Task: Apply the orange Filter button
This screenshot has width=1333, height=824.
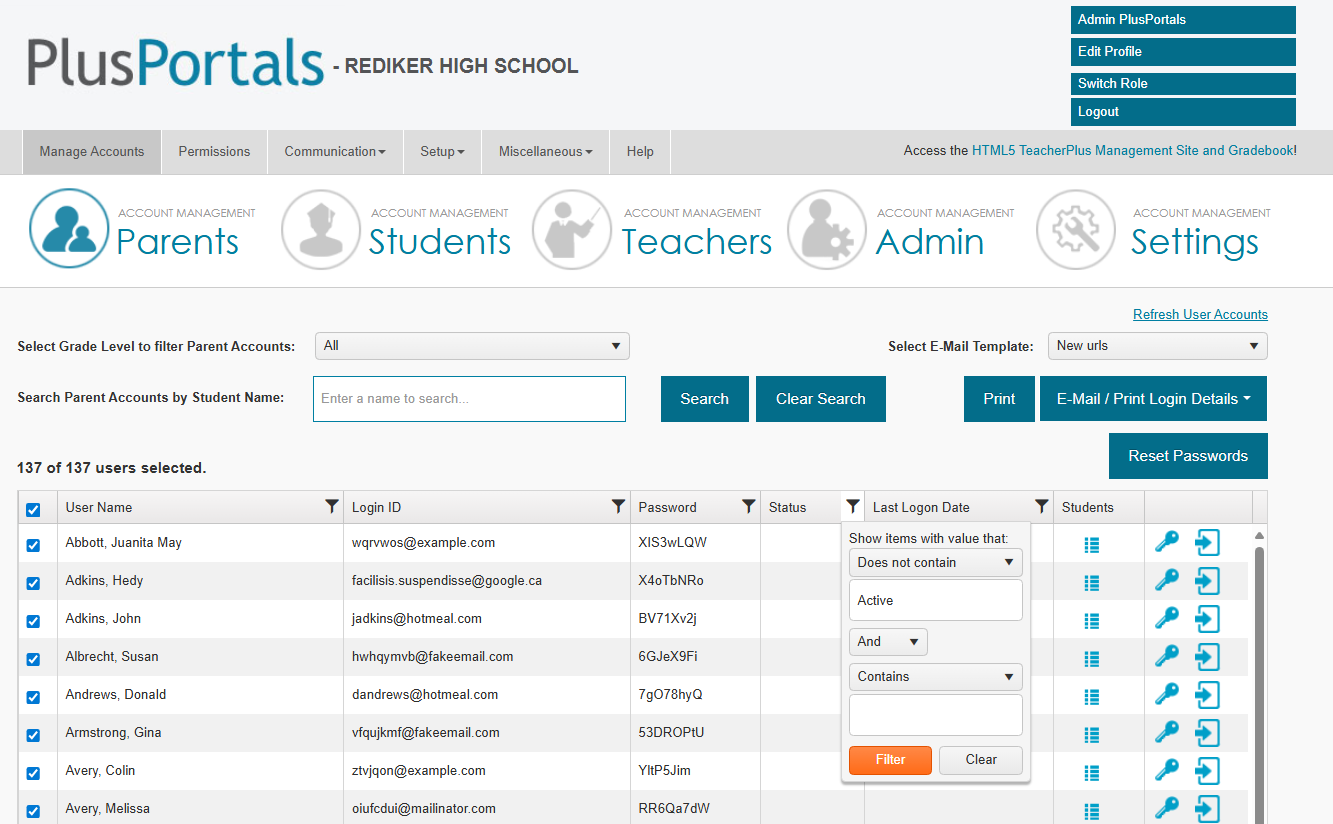Action: pos(890,760)
